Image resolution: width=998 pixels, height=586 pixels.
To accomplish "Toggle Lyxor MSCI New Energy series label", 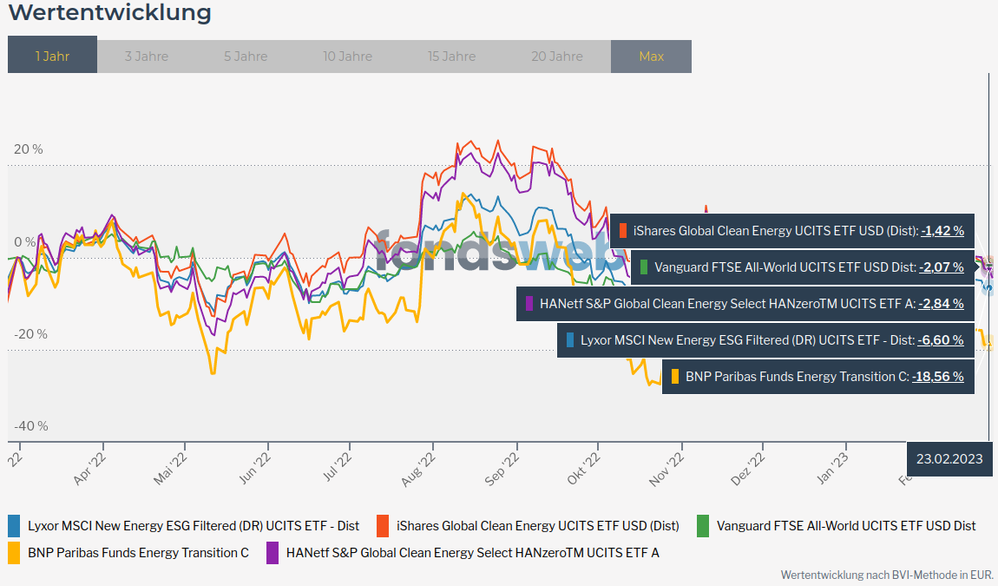I will (x=193, y=525).
